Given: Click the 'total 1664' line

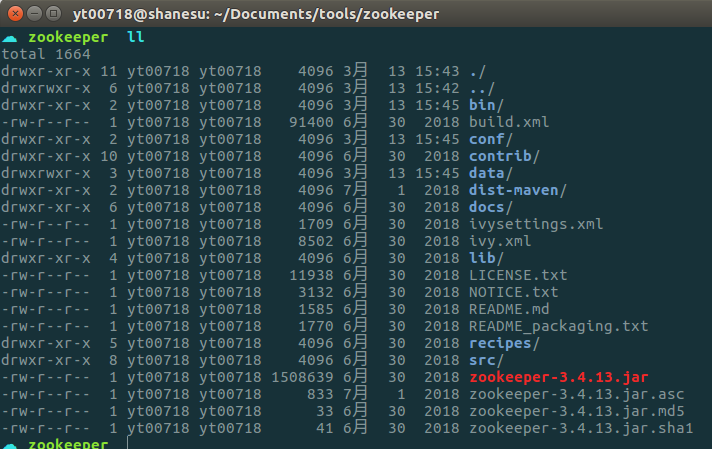Looking at the screenshot, I should [46, 54].
